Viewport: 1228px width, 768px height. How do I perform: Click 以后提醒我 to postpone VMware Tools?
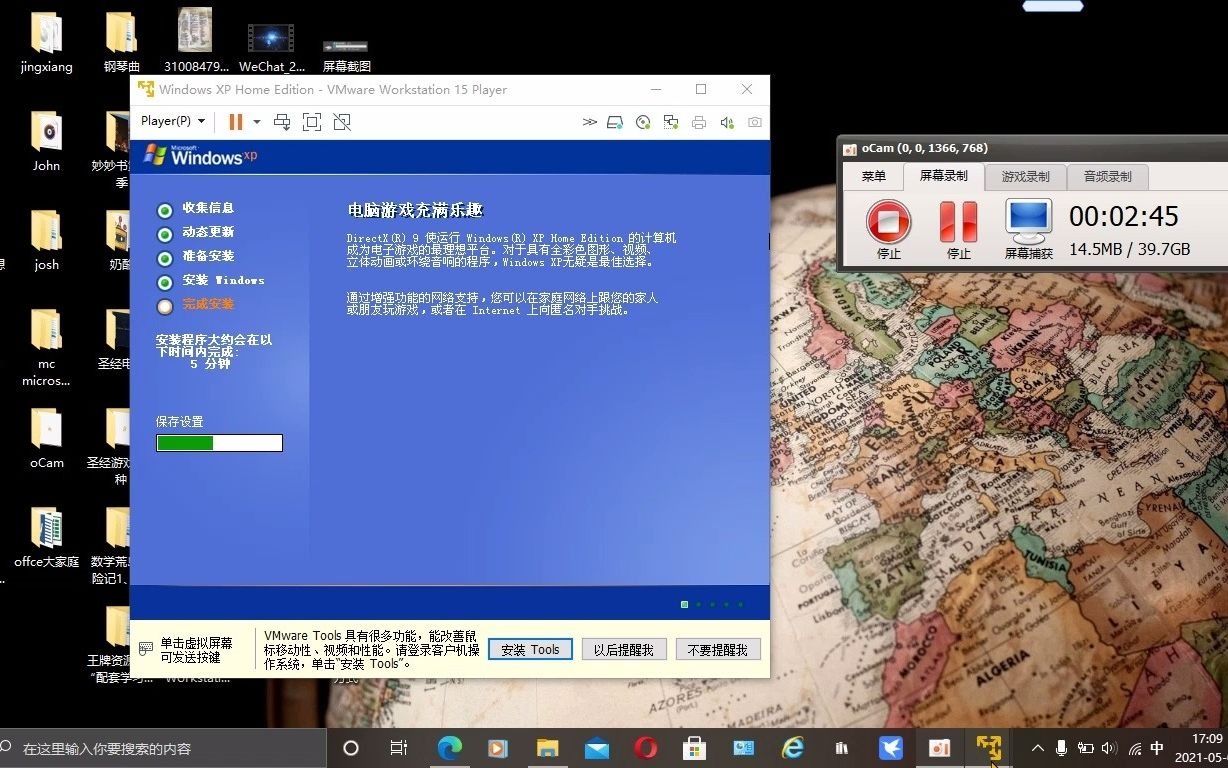tap(623, 649)
